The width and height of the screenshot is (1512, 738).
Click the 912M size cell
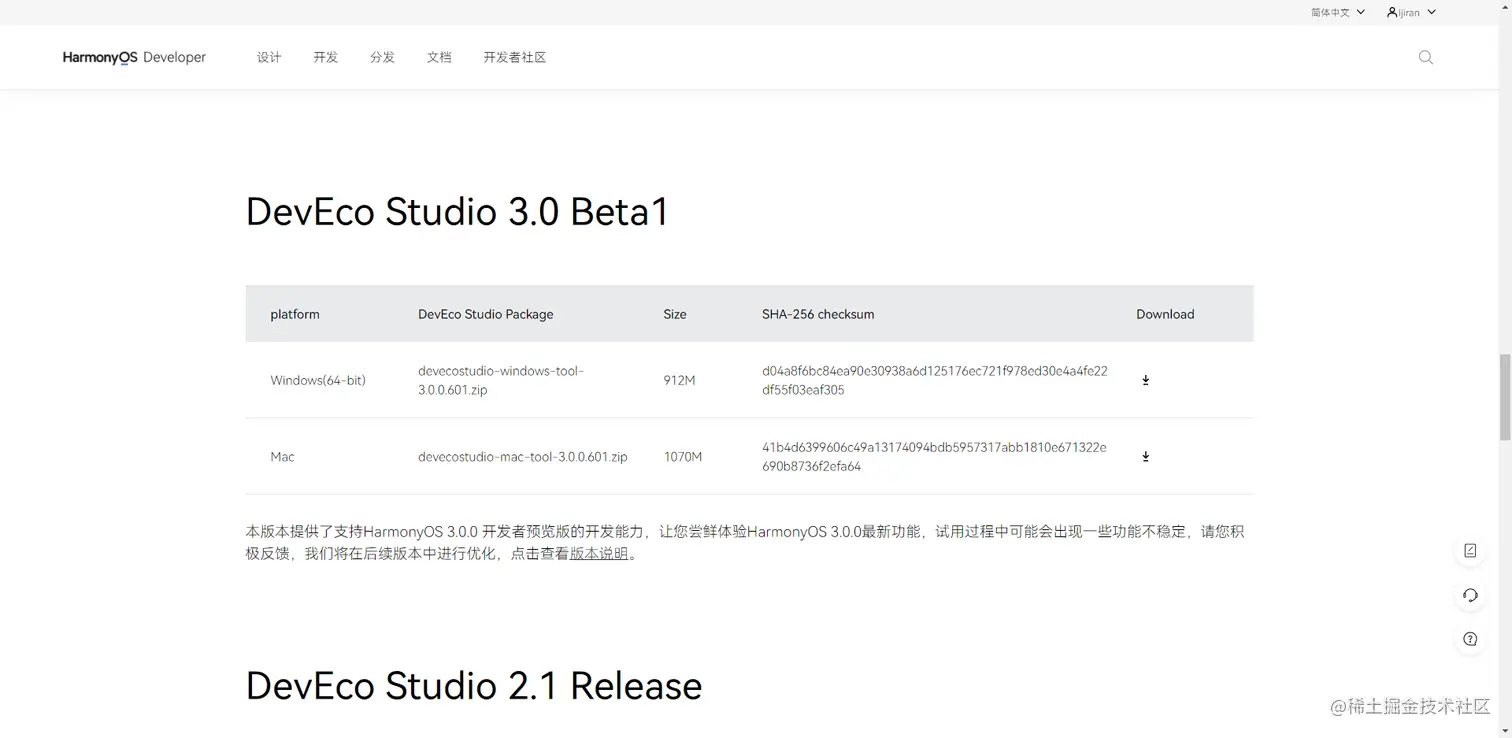click(x=679, y=380)
